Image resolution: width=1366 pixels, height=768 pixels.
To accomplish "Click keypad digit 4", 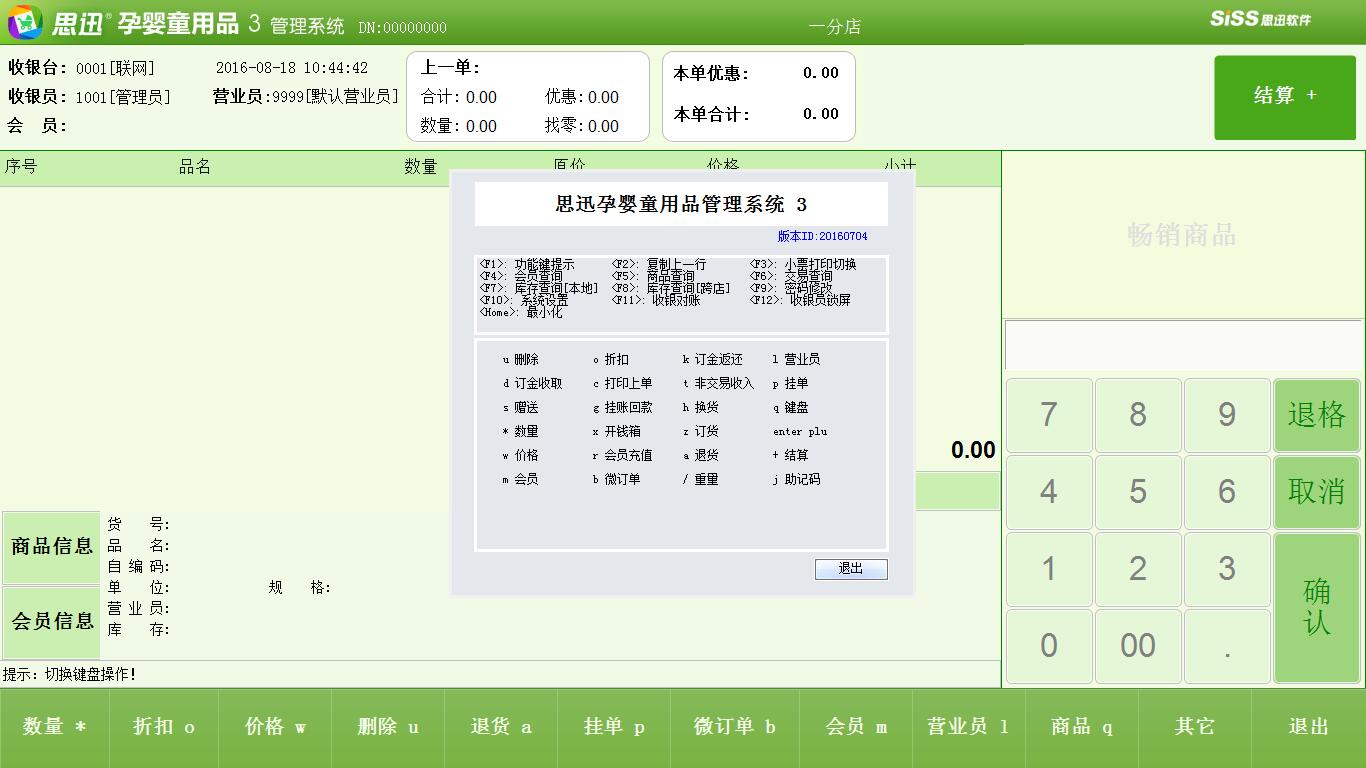I will pos(1049,492).
